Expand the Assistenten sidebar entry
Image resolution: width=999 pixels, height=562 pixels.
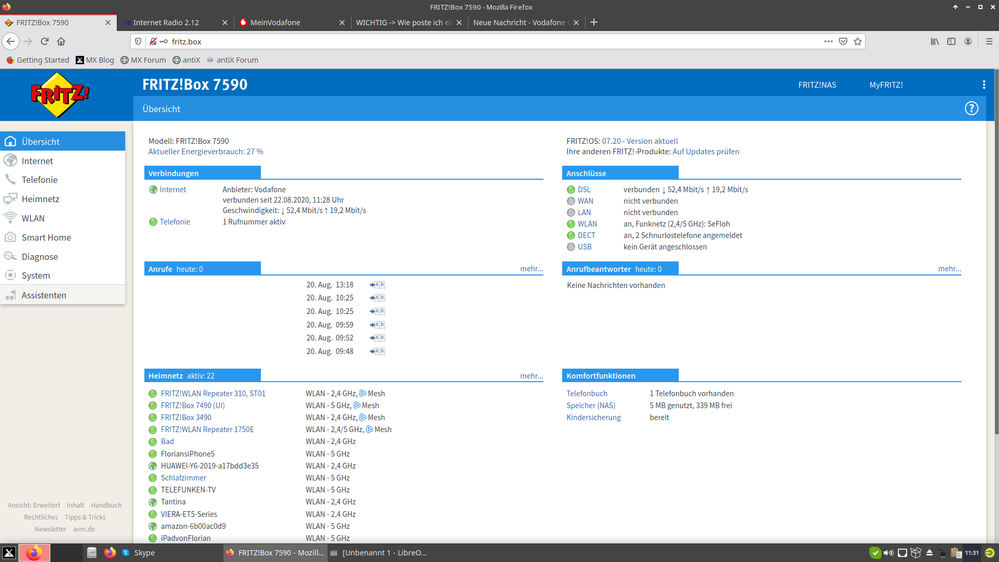(x=44, y=295)
